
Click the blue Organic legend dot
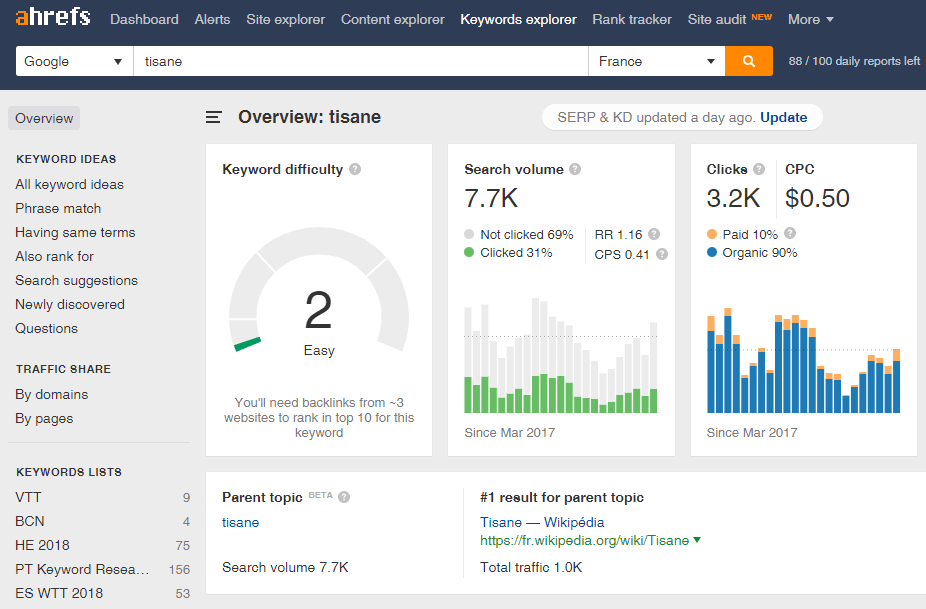[x=712, y=252]
